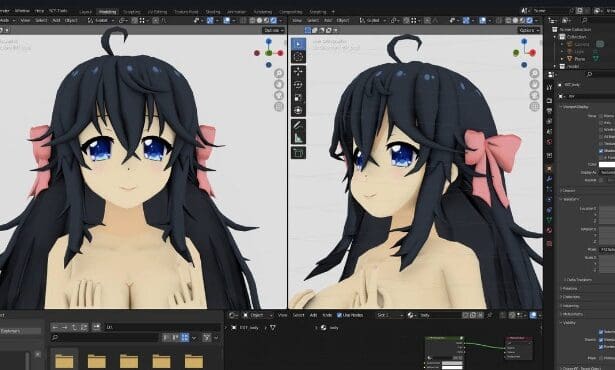This screenshot has width=615, height=370.
Task: Select solid shading mode in left viewport header
Action: (259, 20)
